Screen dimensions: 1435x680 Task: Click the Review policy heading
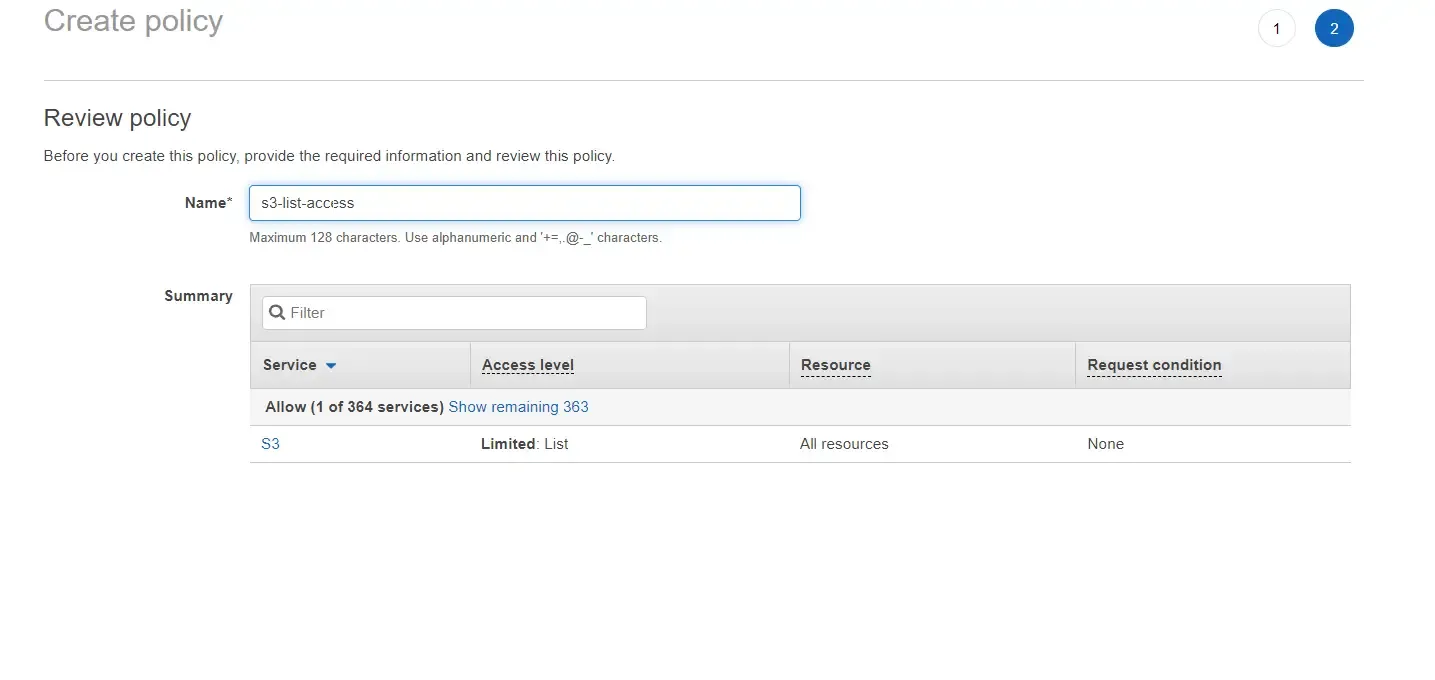[117, 117]
